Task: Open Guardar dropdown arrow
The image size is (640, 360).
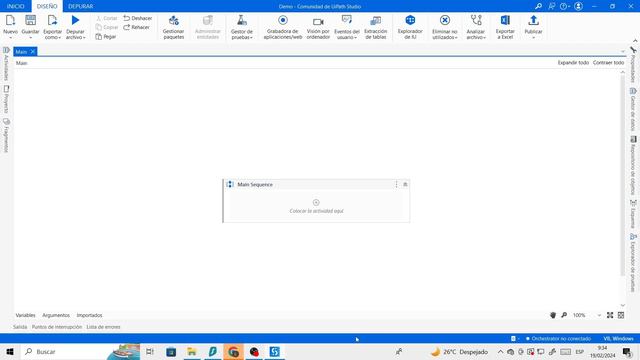Action: (x=31, y=38)
